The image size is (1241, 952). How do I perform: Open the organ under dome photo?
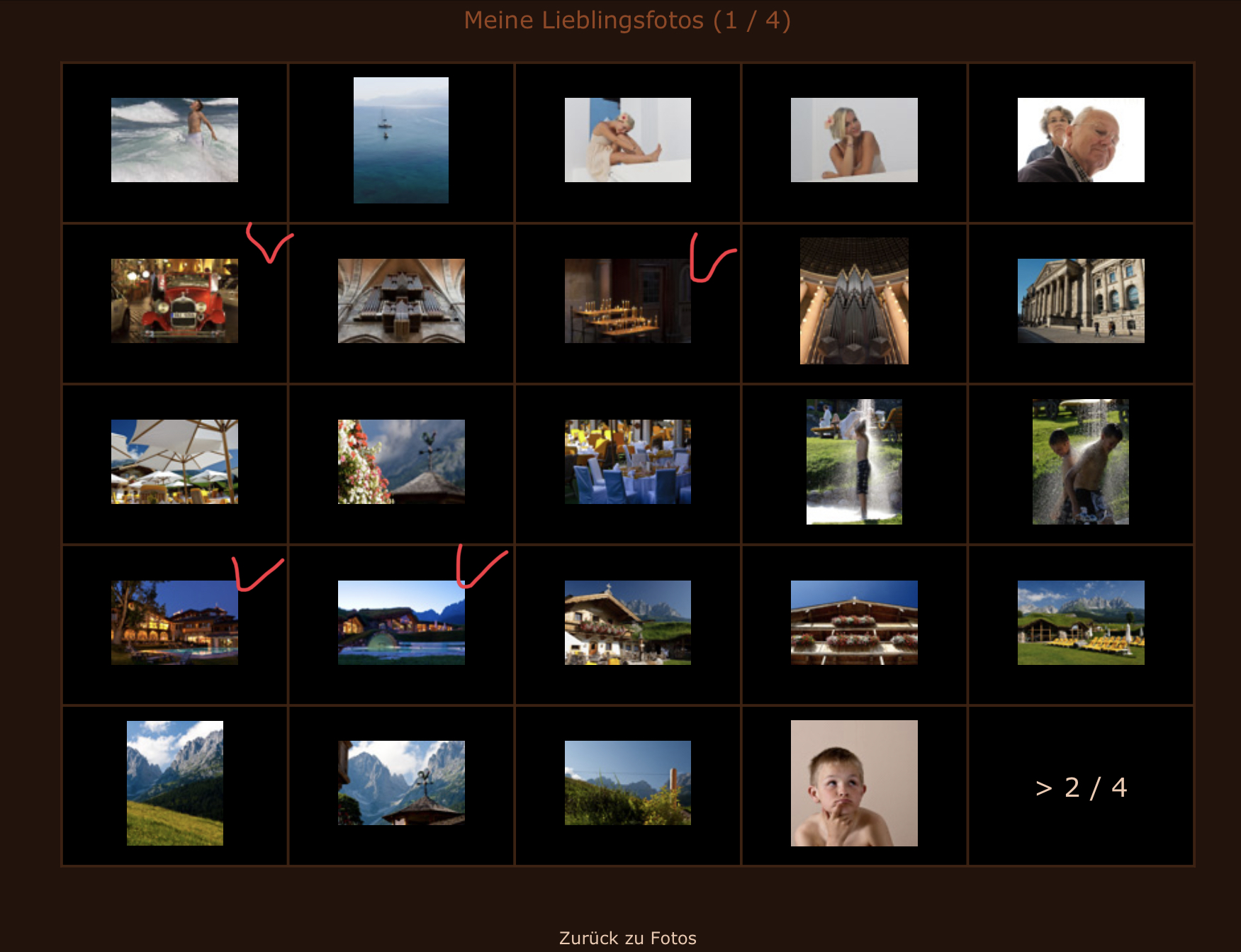[854, 301]
